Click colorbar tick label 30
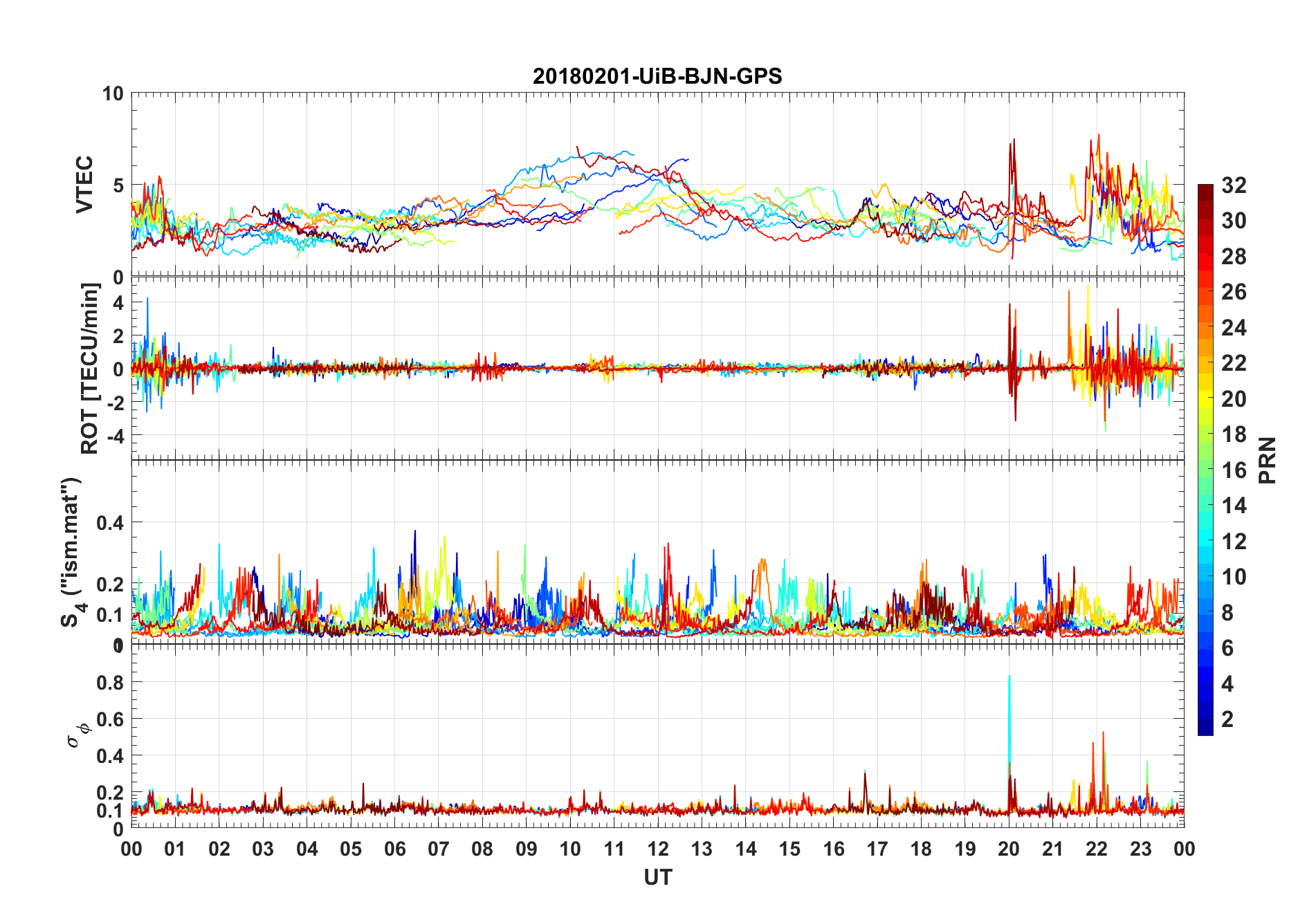Viewport: 1316px width, 920px height. tap(1234, 221)
